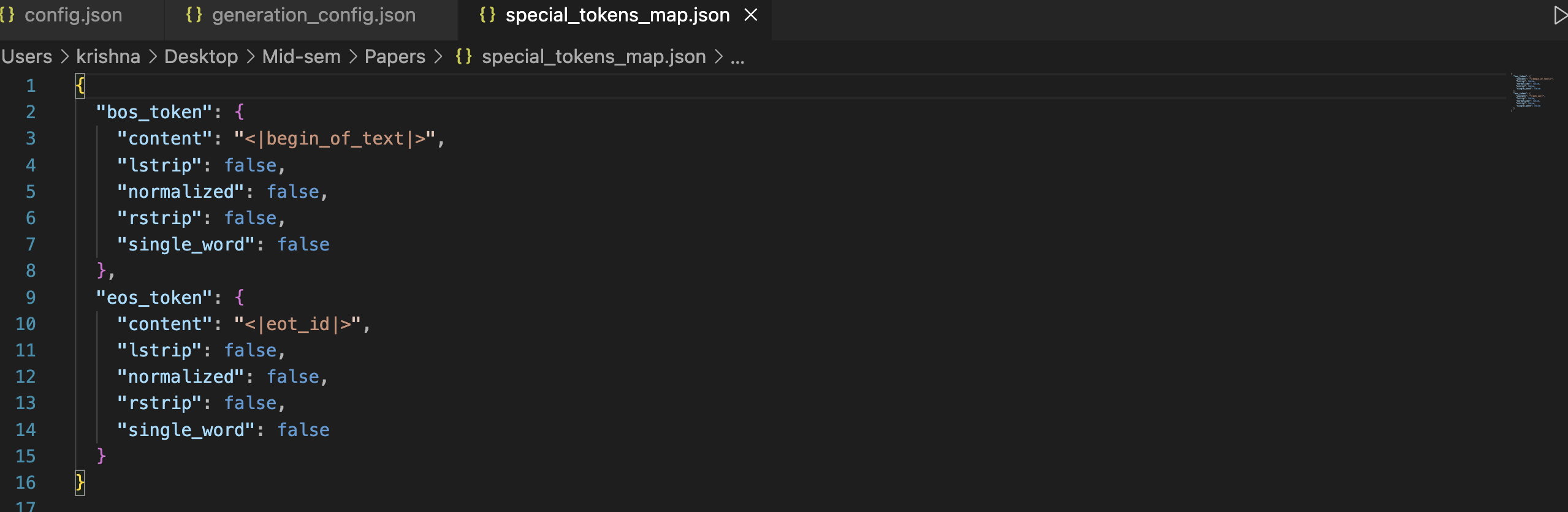Click the Mid-sem breadcrumb item
Viewport: 1568px width, 512px height.
[301, 56]
